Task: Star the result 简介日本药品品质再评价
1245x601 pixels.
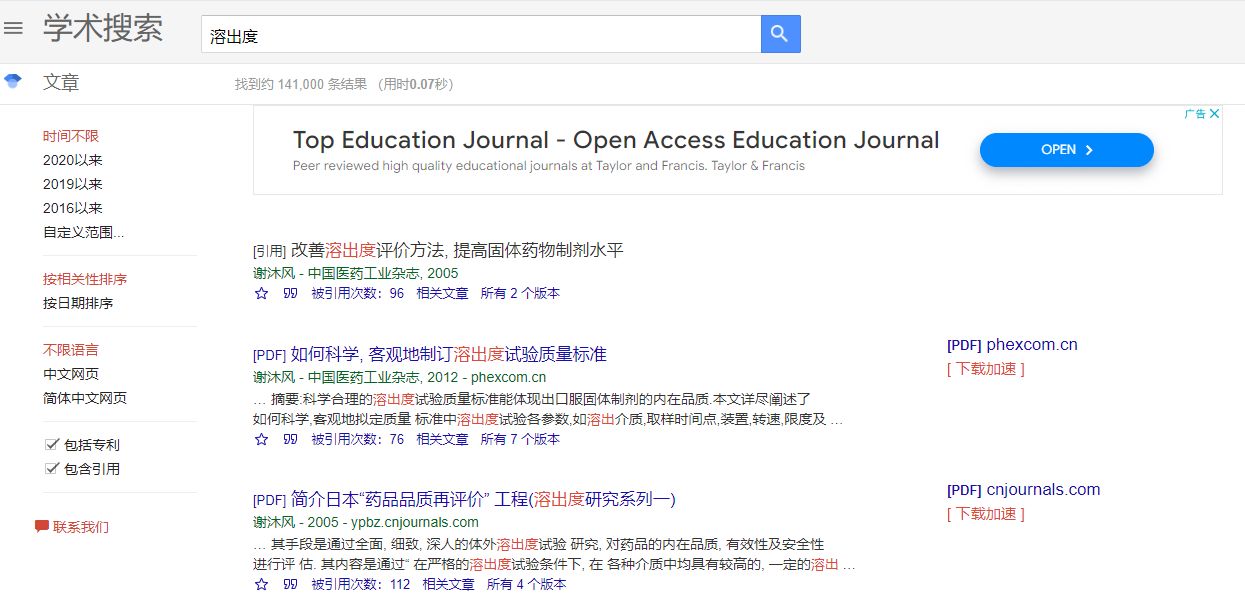Action: click(x=262, y=584)
